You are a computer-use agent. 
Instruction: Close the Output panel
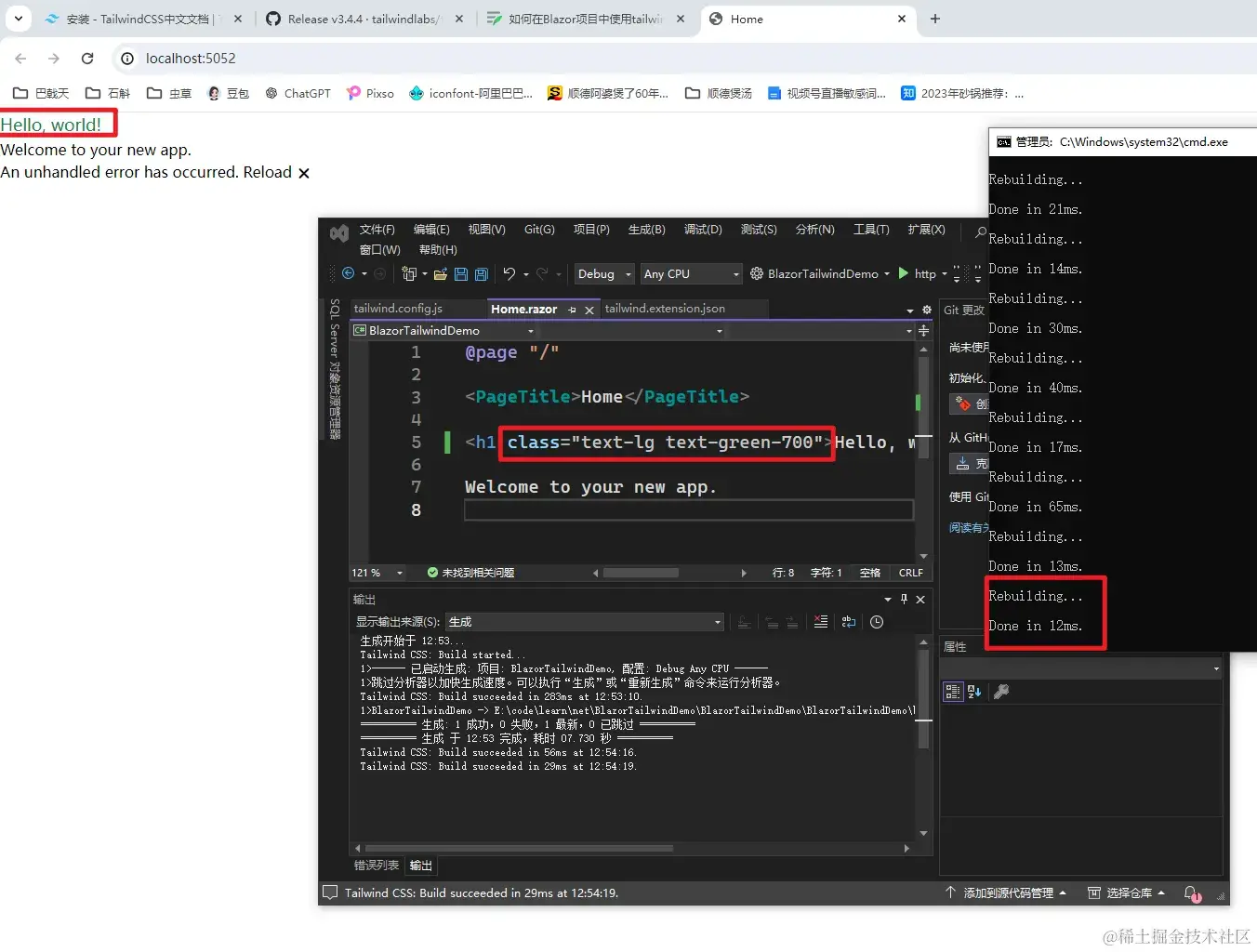tap(920, 600)
